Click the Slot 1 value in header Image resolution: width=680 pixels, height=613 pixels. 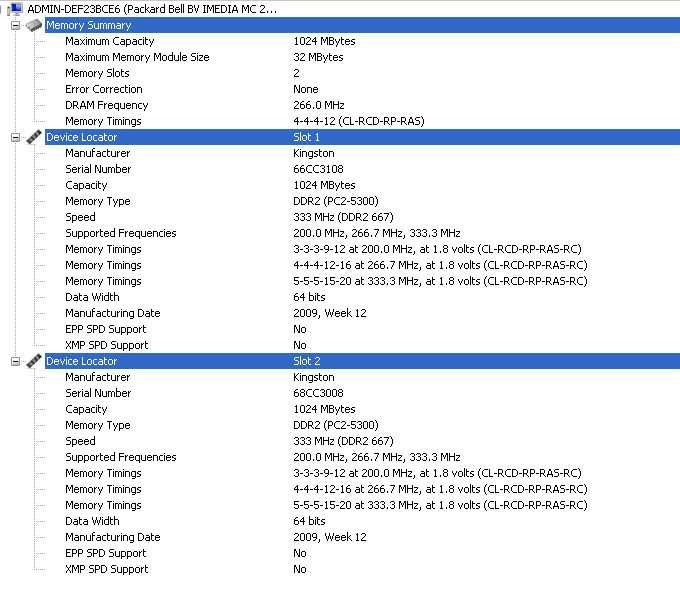coord(306,137)
